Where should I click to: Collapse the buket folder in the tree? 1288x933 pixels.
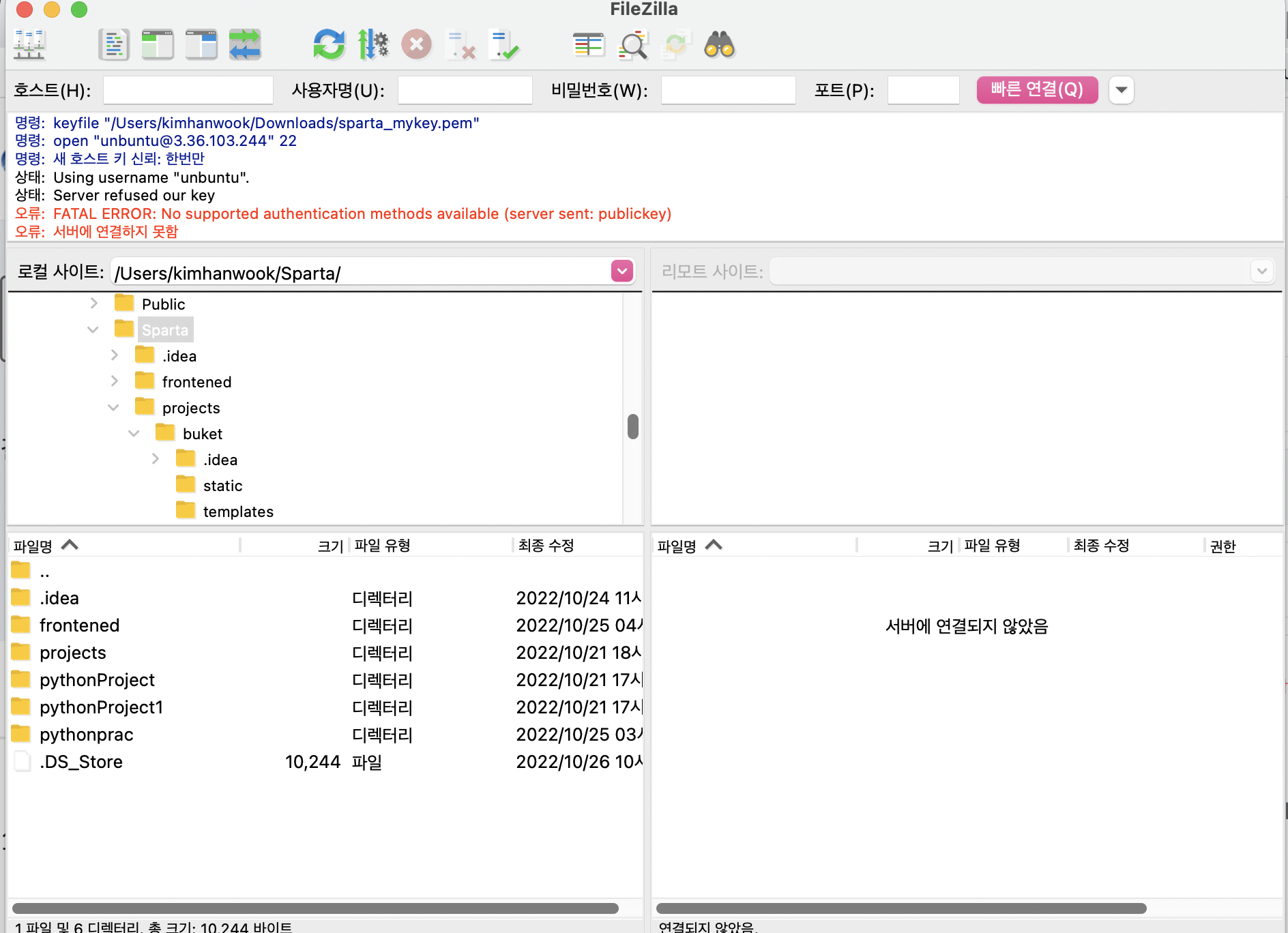tap(134, 433)
